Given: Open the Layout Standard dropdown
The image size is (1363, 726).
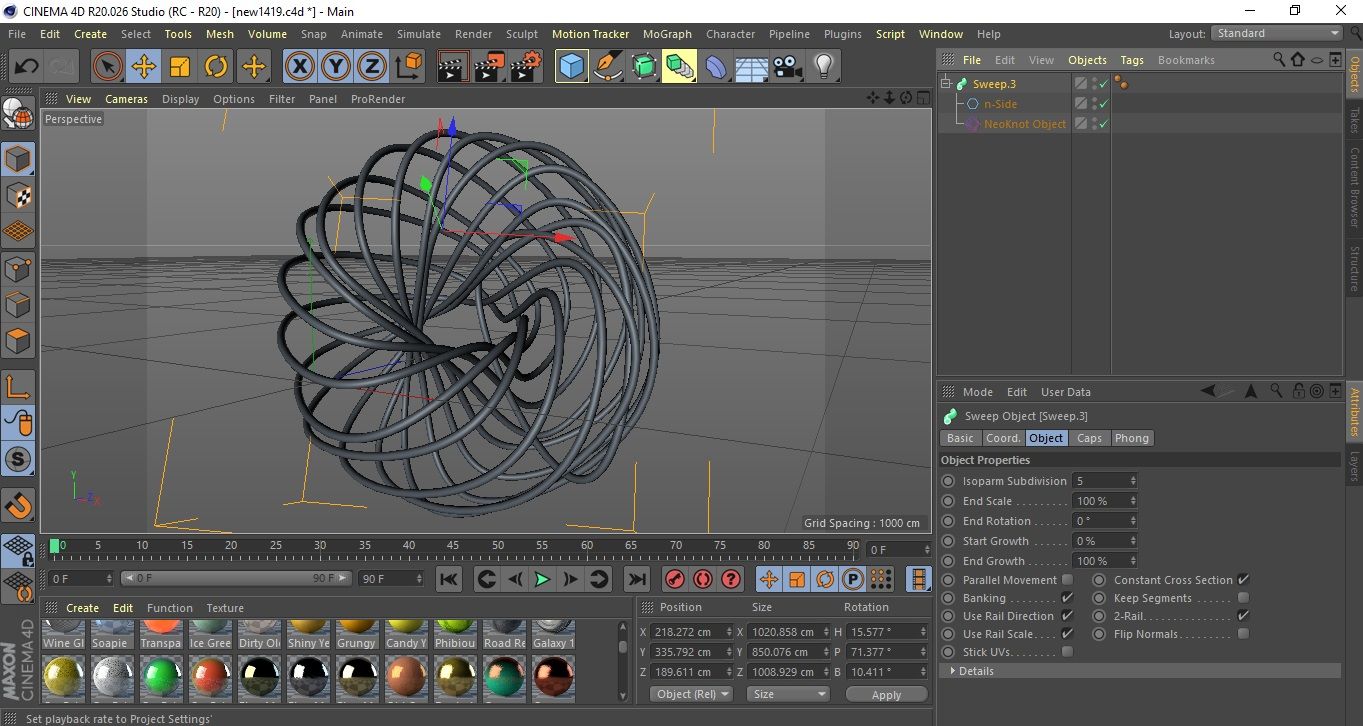Looking at the screenshot, I should tap(1277, 33).
